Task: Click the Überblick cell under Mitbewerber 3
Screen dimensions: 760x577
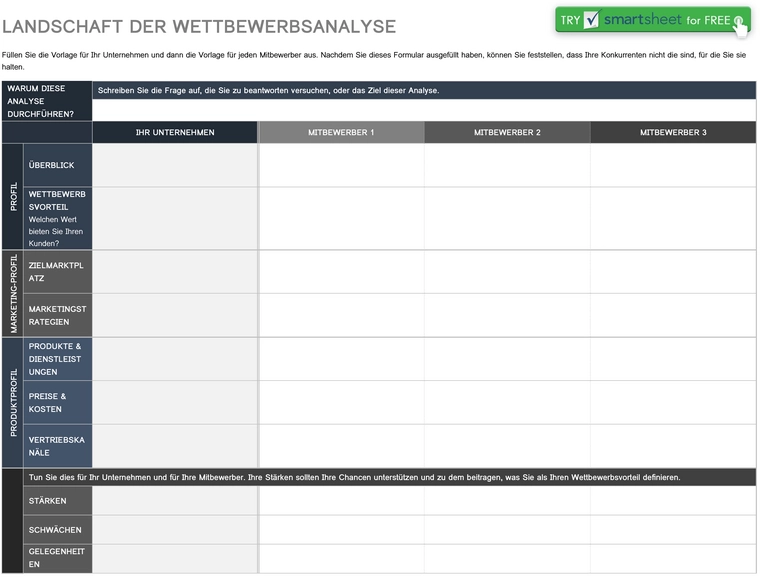Action: pos(673,165)
